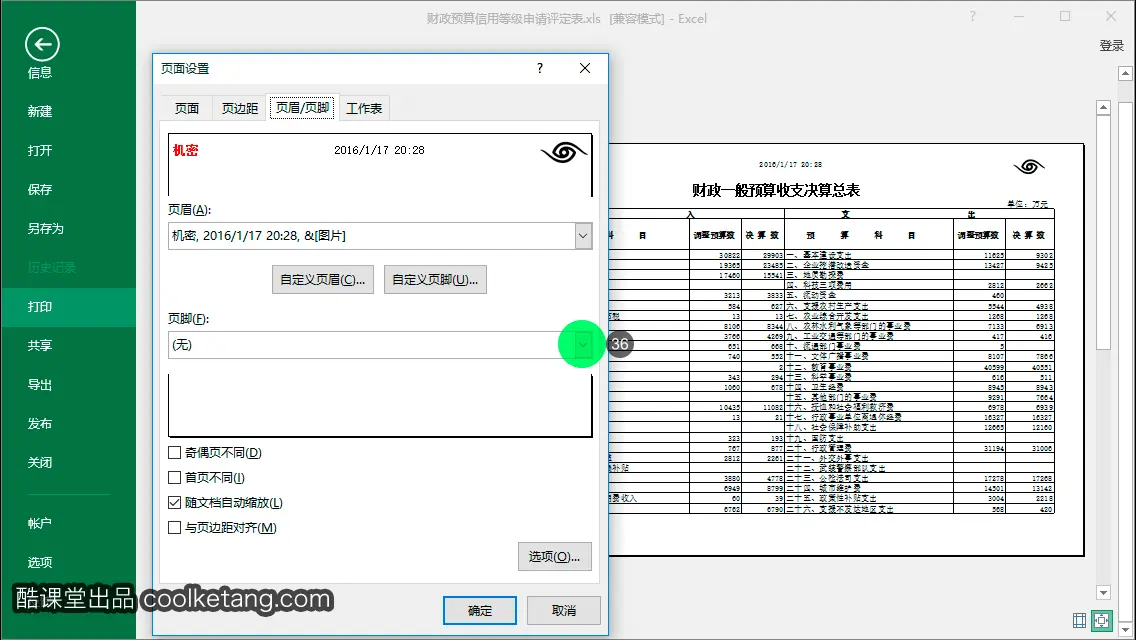
Task: Open the 页眉 header dropdown
Action: (583, 236)
